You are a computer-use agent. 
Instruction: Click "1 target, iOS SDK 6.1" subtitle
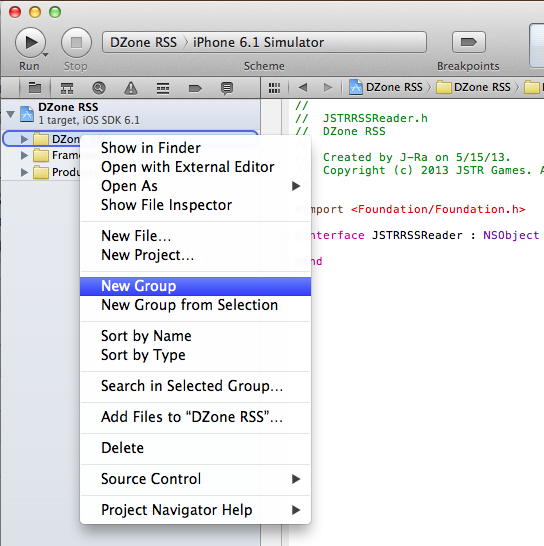coord(89,120)
